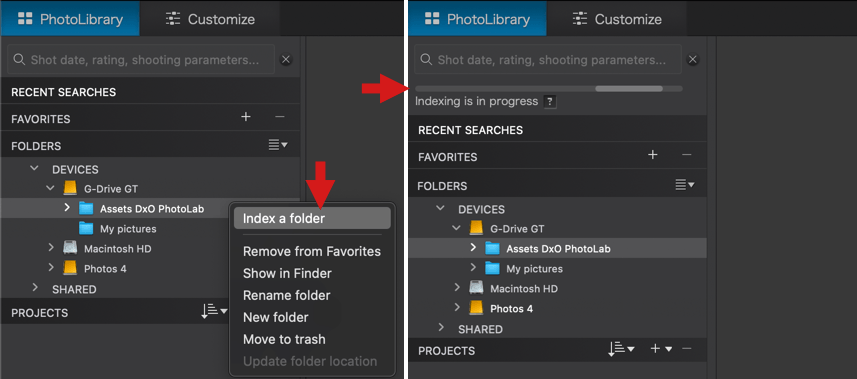Screen dimensions: 857x379
Task: Choose Remove from Favorites in context menu
Action: (x=312, y=252)
